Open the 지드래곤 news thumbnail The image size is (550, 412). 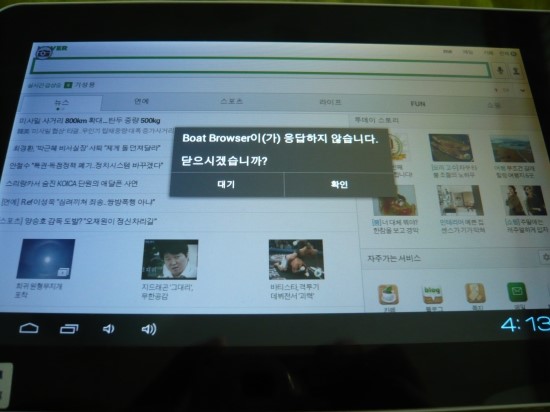pyautogui.click(x=170, y=259)
